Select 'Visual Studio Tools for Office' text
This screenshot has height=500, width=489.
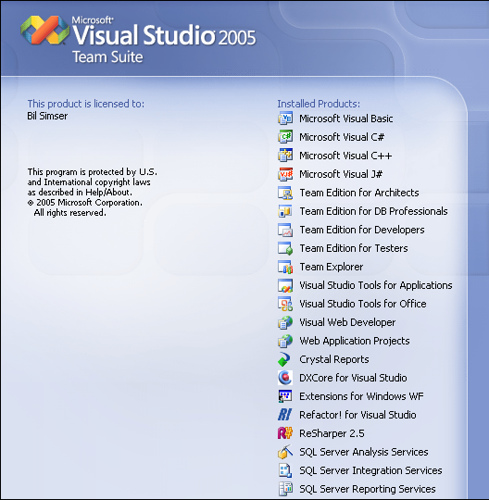[x=363, y=304]
